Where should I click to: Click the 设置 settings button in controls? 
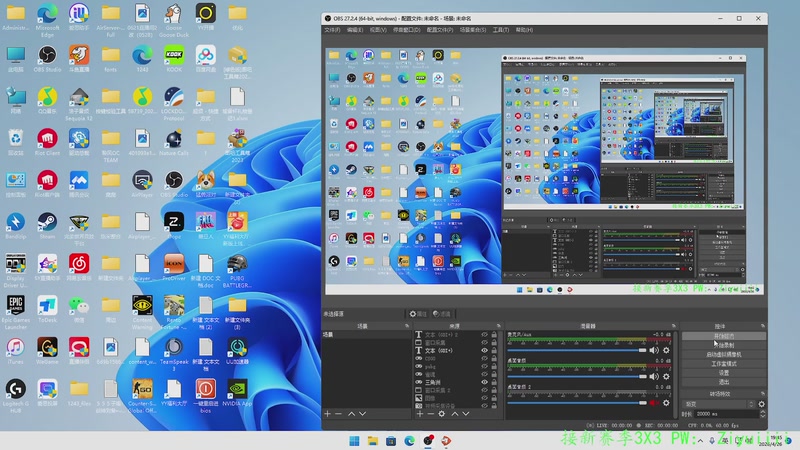pos(723,373)
